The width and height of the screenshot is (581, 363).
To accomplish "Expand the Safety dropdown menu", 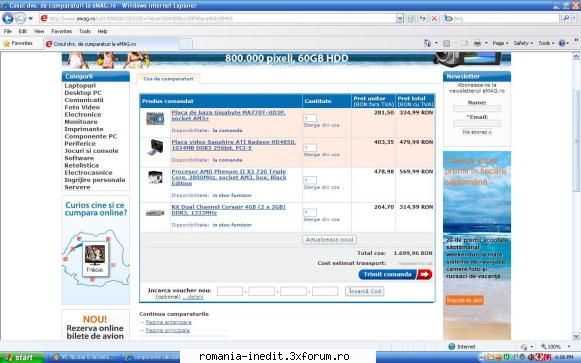I will tap(523, 43).
